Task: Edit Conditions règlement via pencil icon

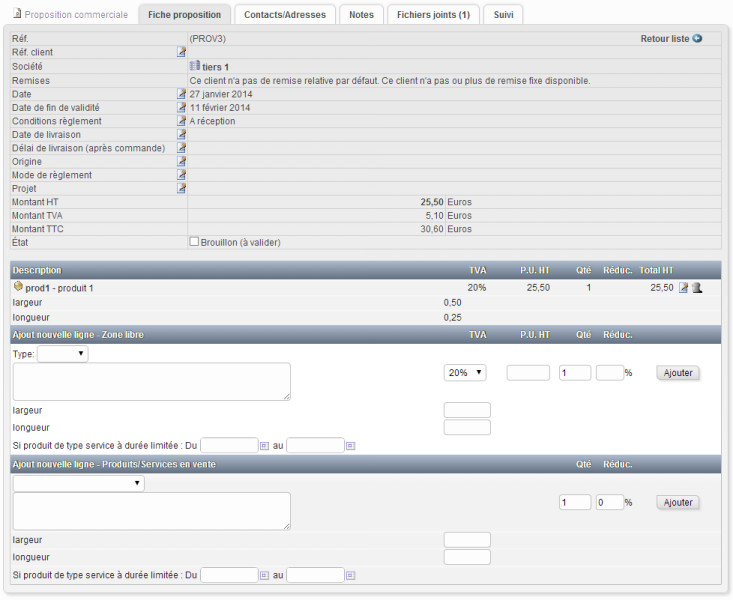Action: click(181, 121)
